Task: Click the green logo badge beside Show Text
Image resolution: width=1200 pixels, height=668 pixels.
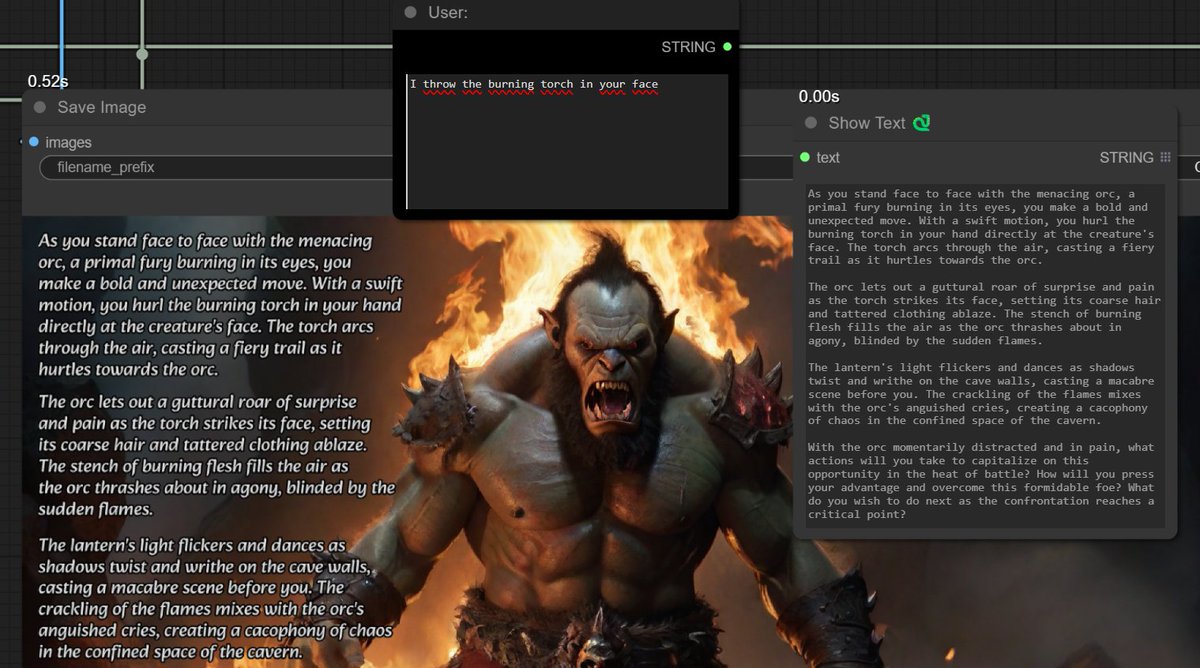Action: pyautogui.click(x=922, y=123)
